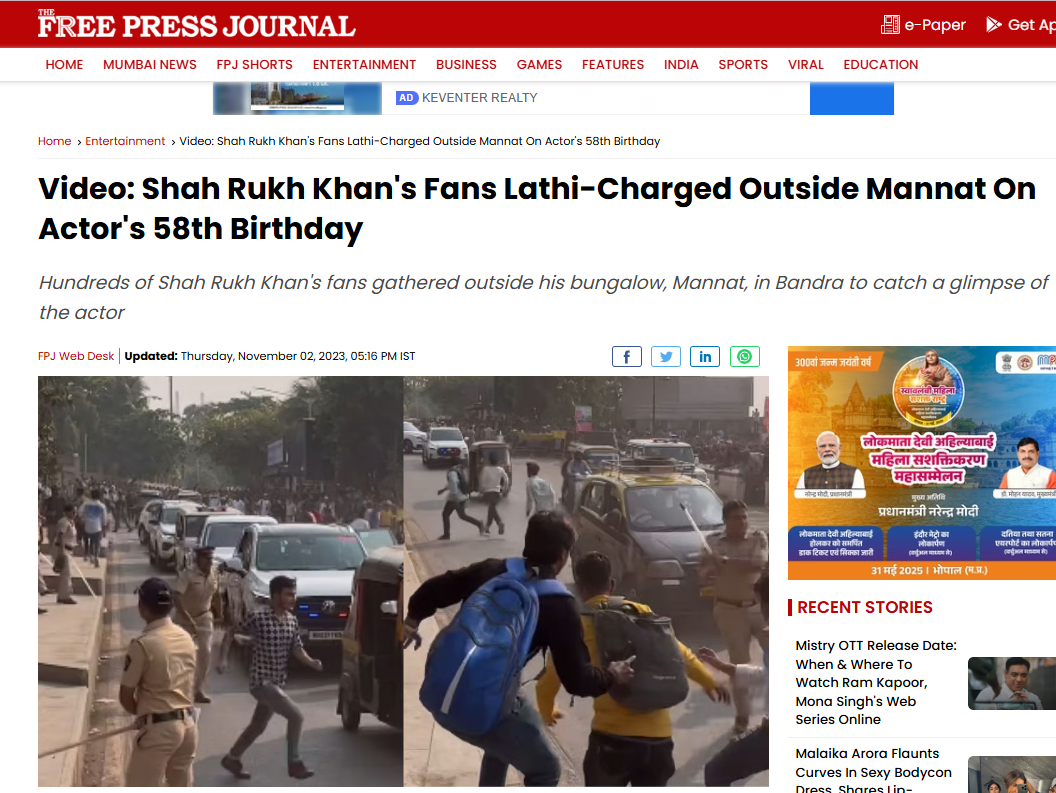Image resolution: width=1056 pixels, height=793 pixels.
Task: Select the Sports menu item
Action: [743, 65]
